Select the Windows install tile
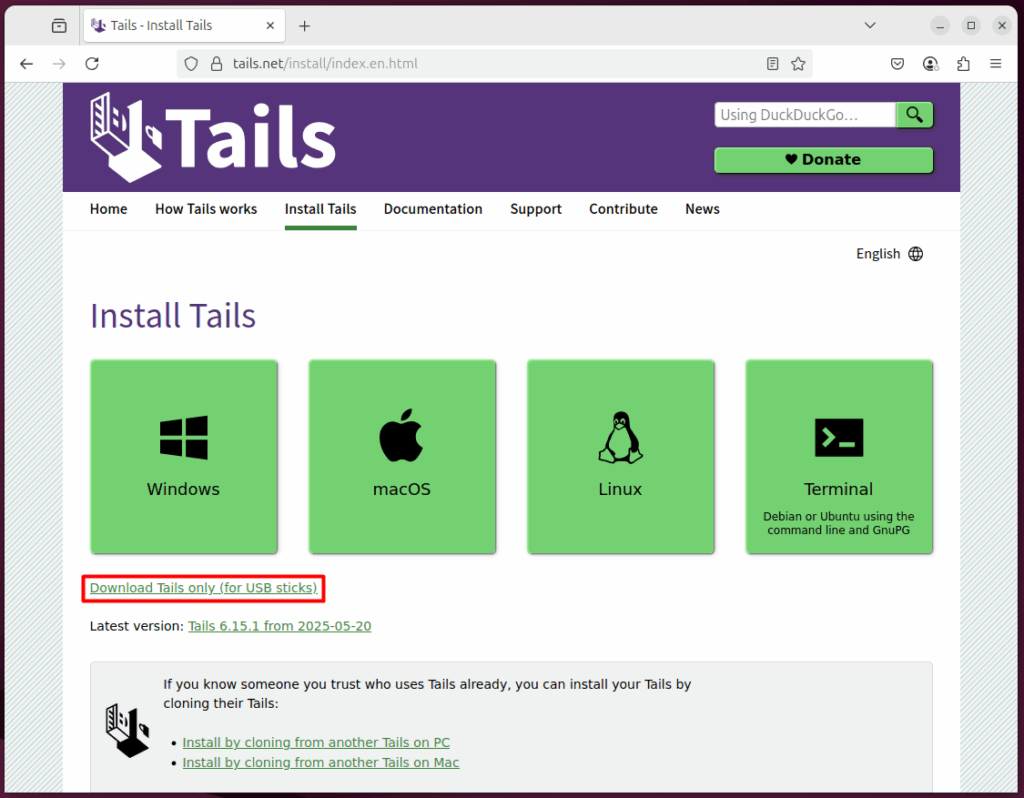The image size is (1024, 798). [184, 456]
